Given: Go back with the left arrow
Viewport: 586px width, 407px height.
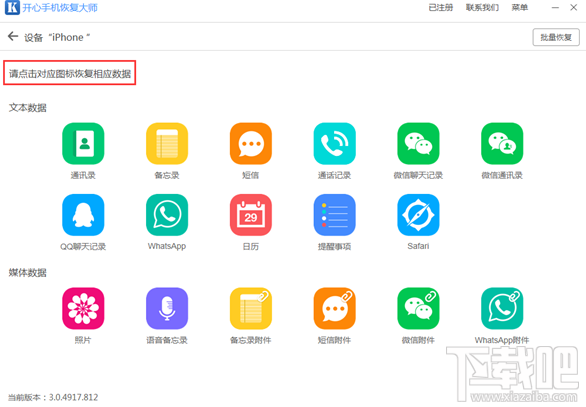Looking at the screenshot, I should 13,36.
